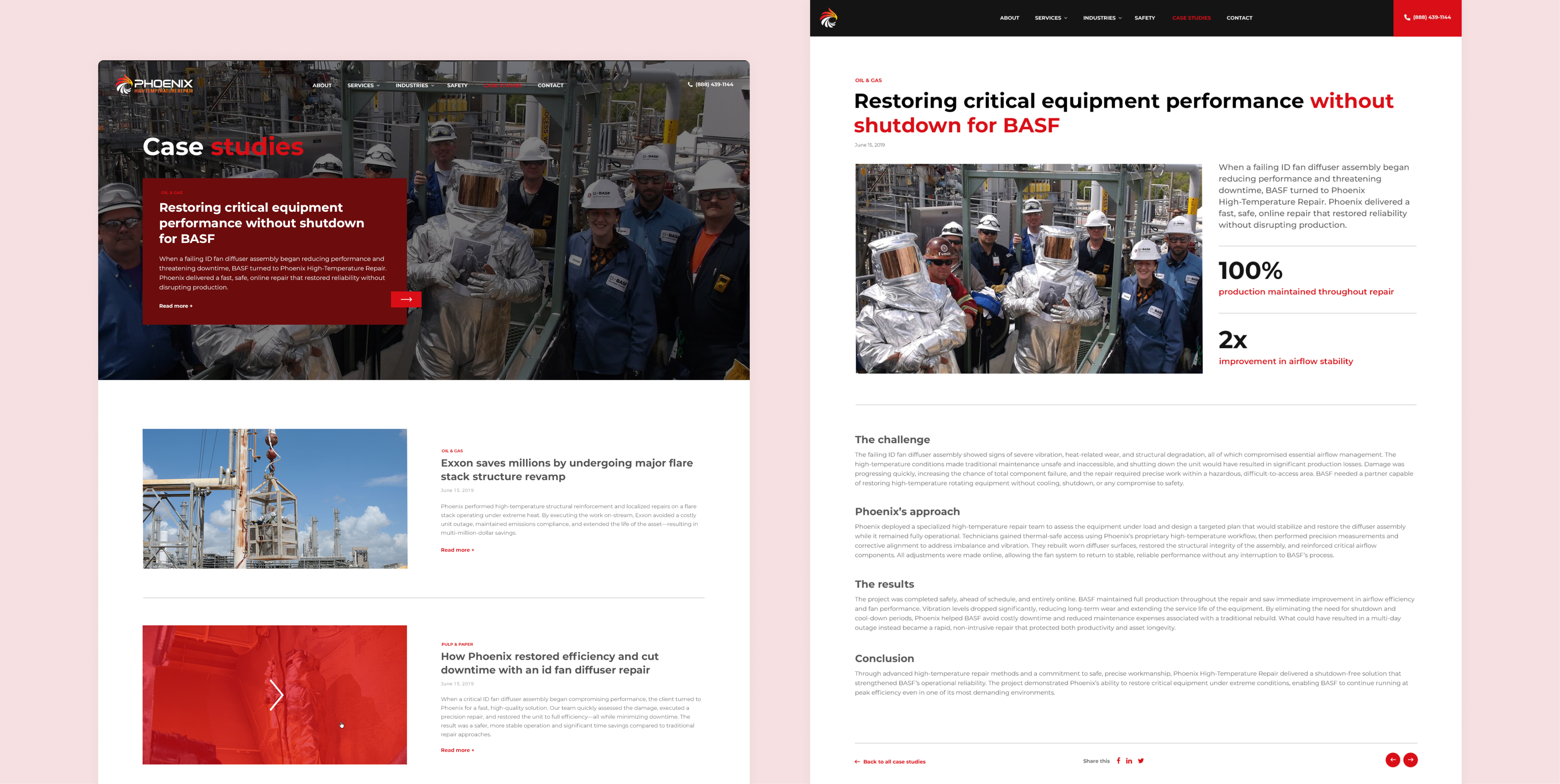
Task: Share this case study on Twitter
Action: (1140, 761)
